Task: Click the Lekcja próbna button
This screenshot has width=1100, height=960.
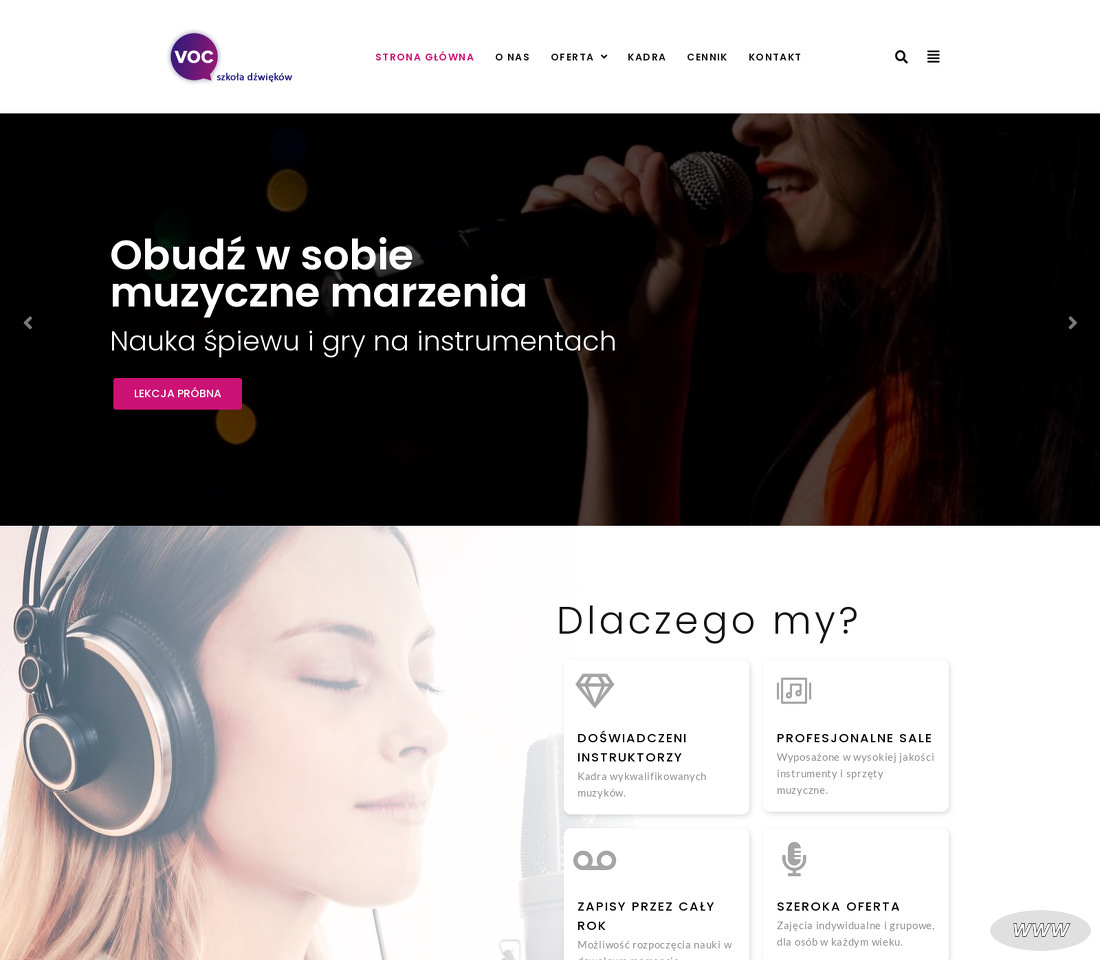Action: click(177, 394)
